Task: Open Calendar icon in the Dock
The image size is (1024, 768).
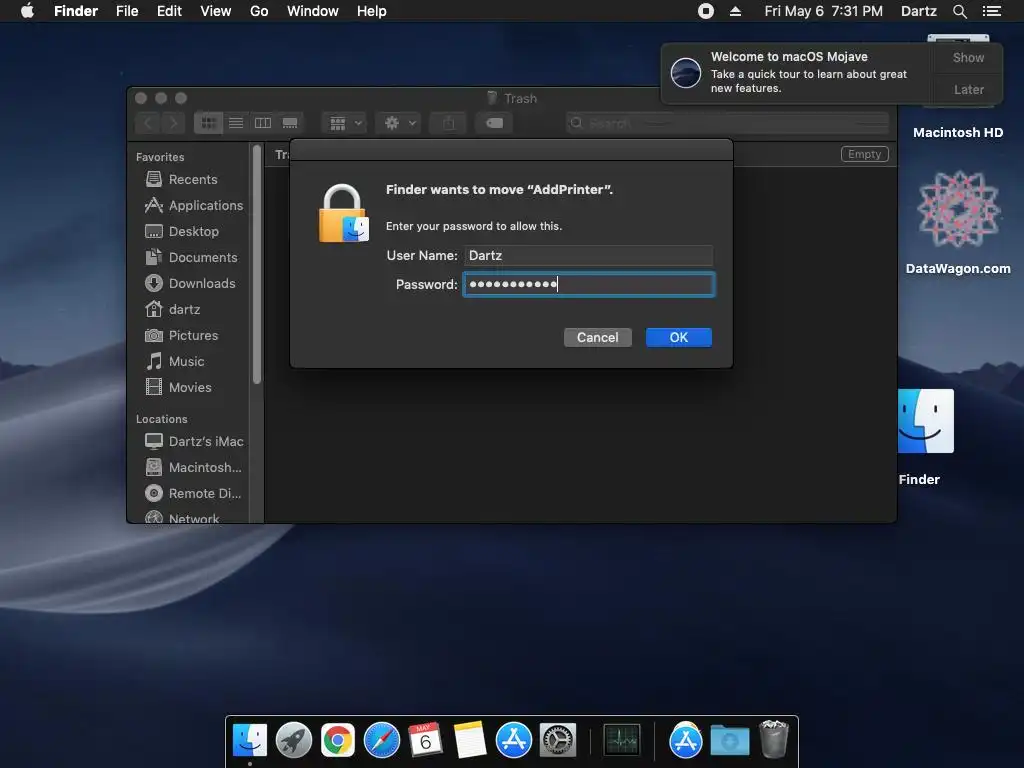Action: click(x=425, y=740)
